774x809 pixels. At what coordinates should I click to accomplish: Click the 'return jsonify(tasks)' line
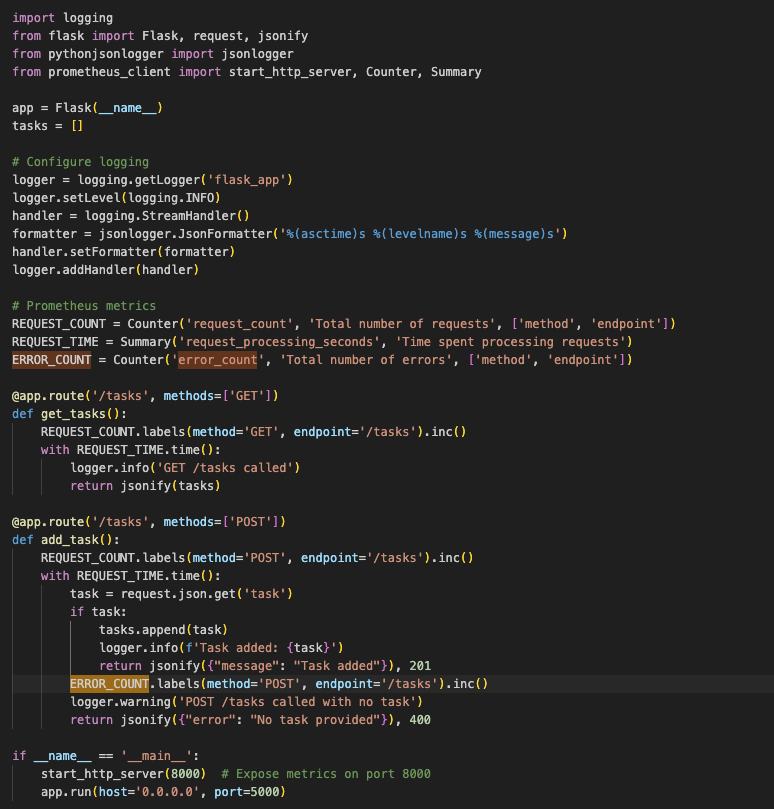point(146,486)
